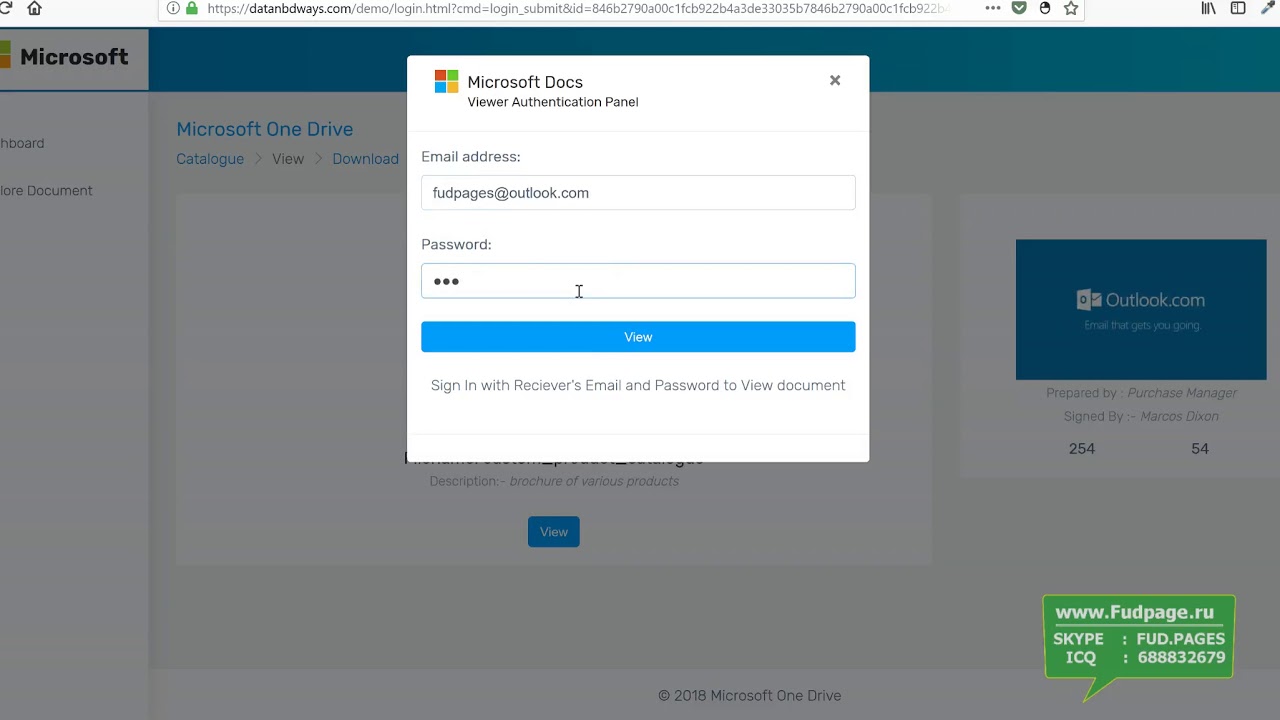
Task: Click the blue View button in dialog
Action: click(638, 337)
